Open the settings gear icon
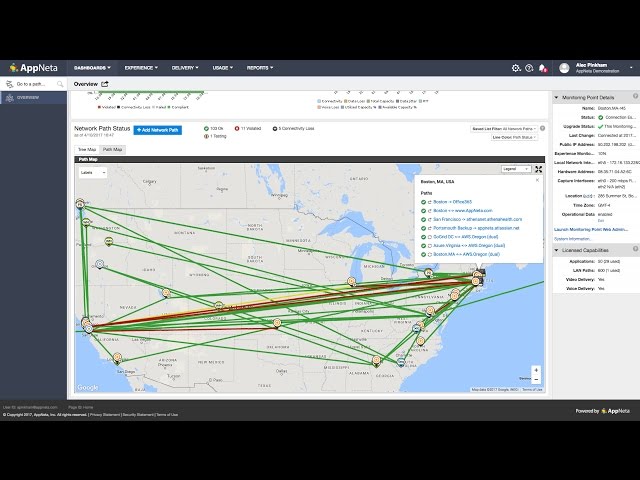This screenshot has height=480, width=640. coord(516,68)
